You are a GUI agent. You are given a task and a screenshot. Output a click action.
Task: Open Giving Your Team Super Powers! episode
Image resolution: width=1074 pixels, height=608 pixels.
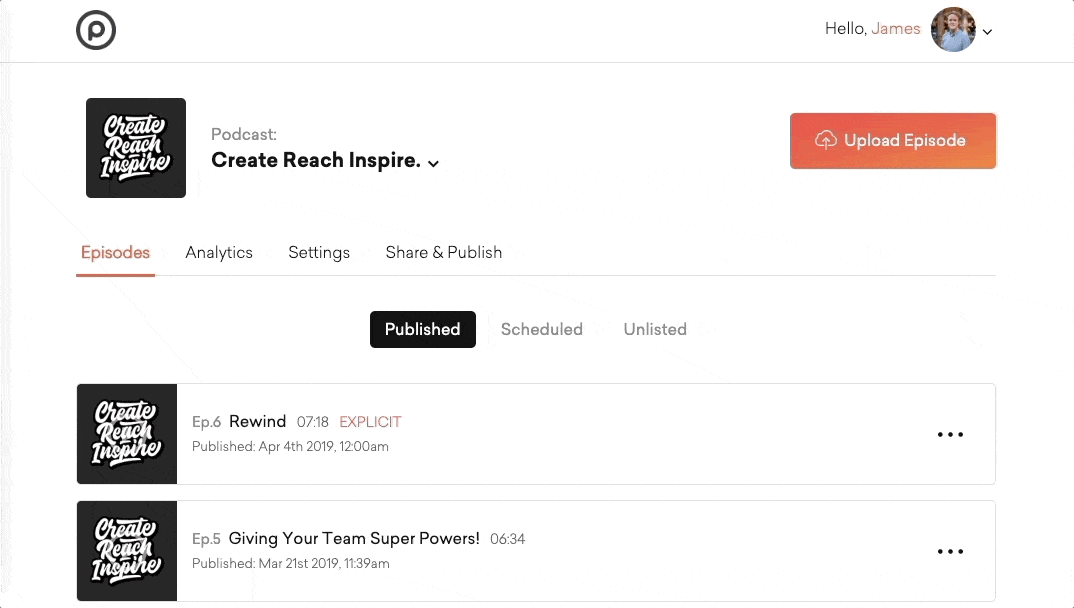pyautogui.click(x=353, y=538)
